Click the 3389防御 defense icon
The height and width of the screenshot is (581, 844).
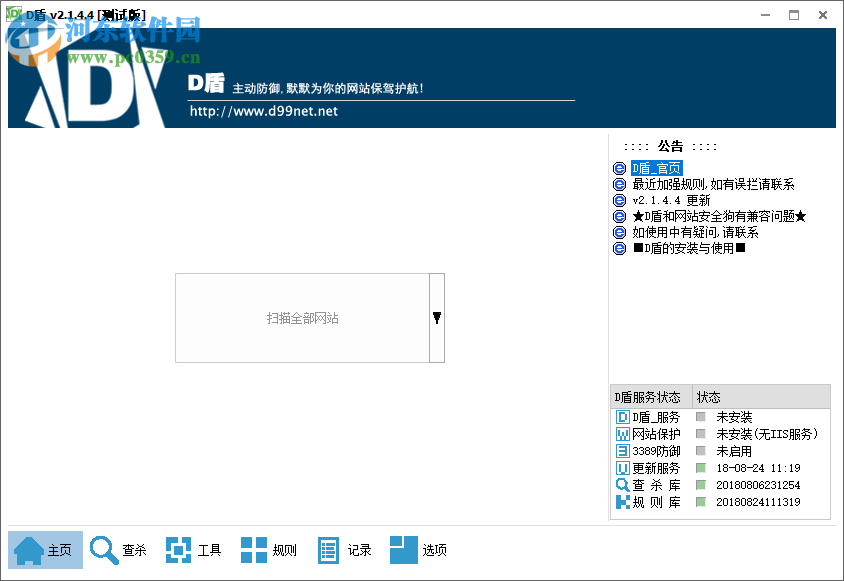pos(621,450)
